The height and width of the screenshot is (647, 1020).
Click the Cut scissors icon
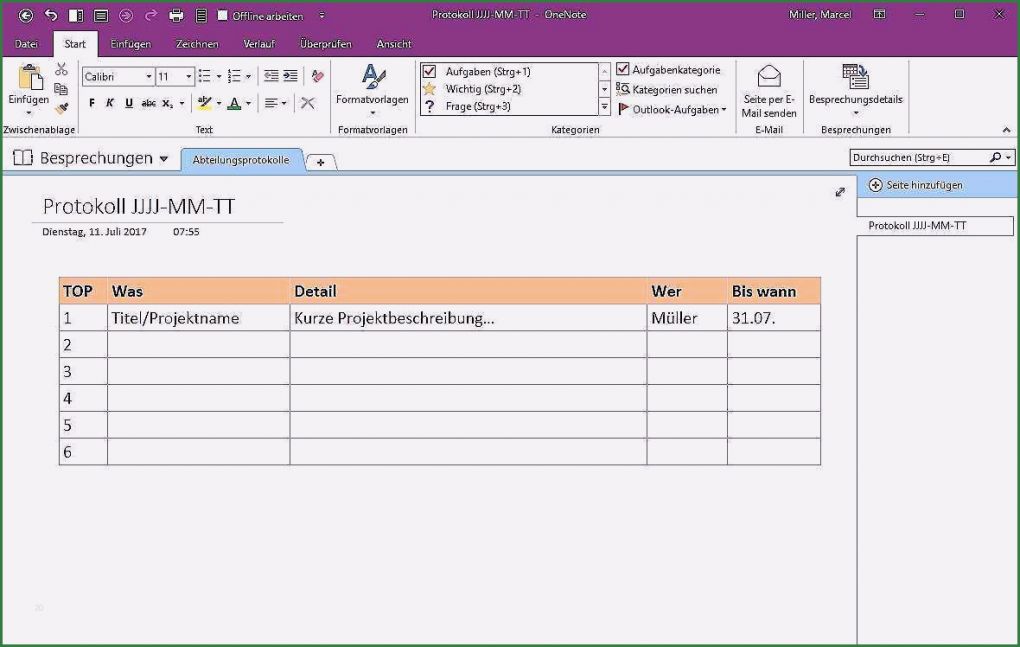click(x=61, y=69)
